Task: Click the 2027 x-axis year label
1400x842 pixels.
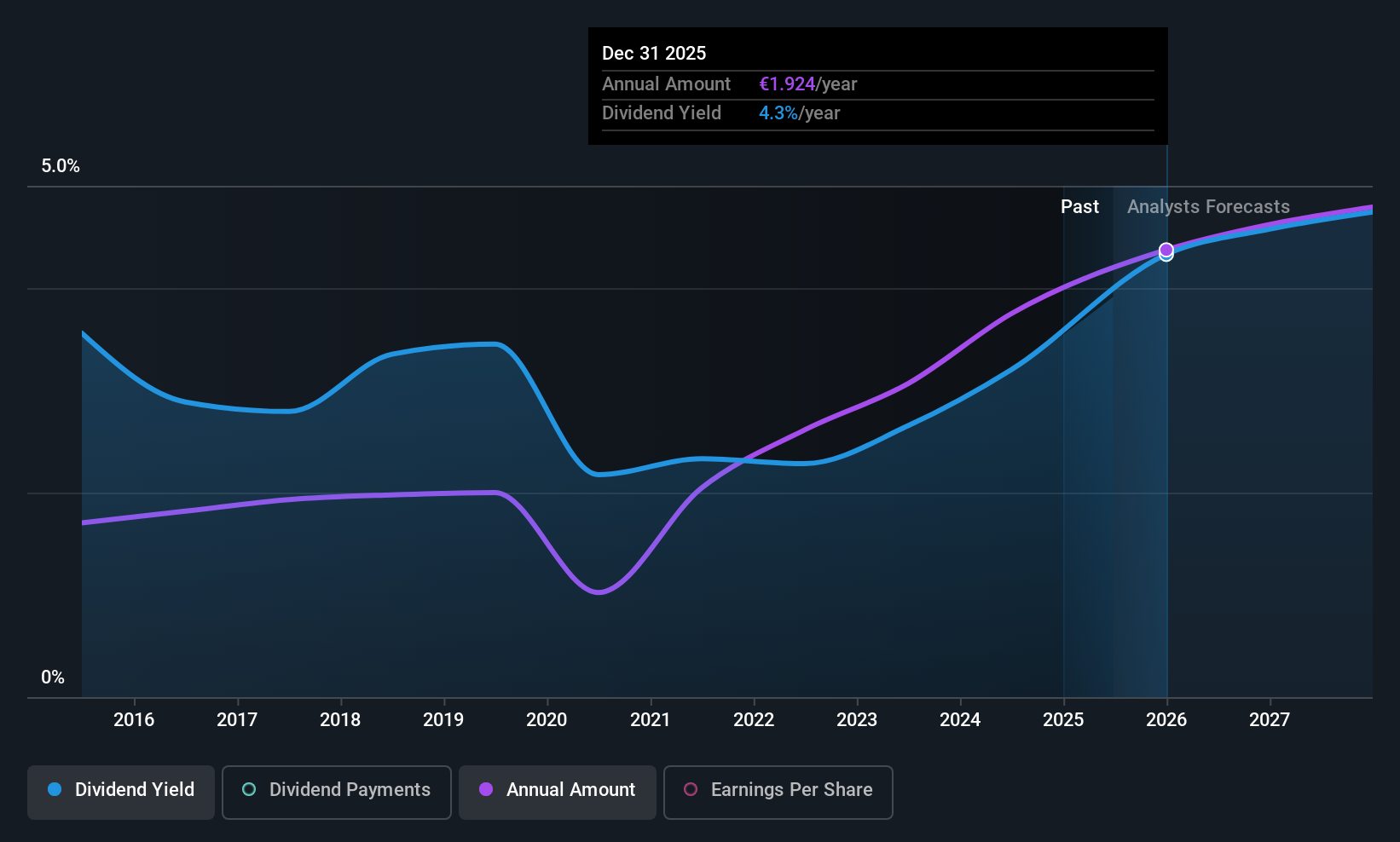Action: (x=1270, y=719)
